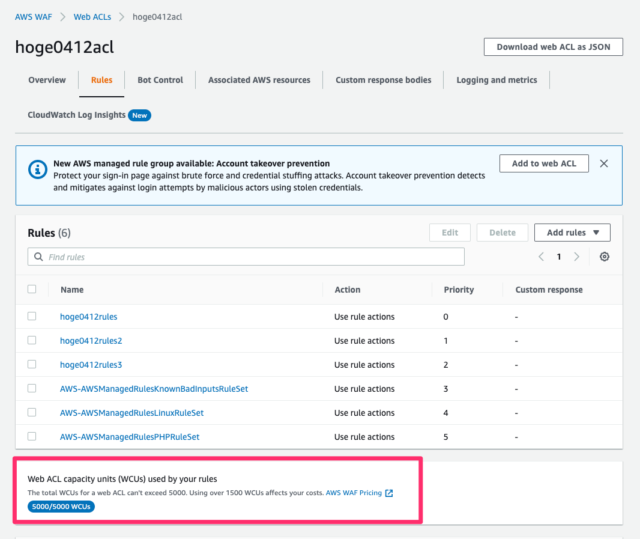Open the table preferences gear icon
The width and height of the screenshot is (640, 539).
click(604, 257)
